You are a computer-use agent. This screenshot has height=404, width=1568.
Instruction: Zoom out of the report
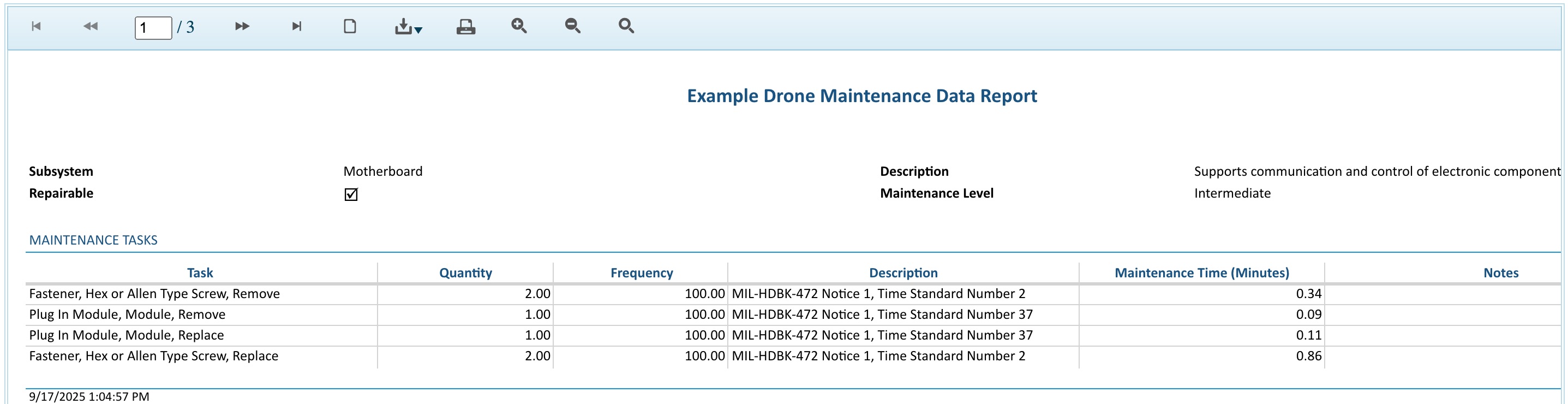[x=572, y=26]
